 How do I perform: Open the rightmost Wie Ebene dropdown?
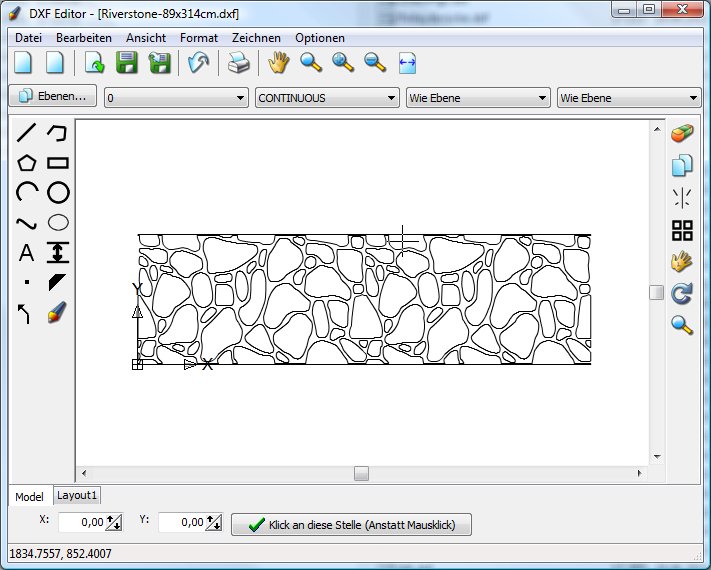[x=628, y=98]
